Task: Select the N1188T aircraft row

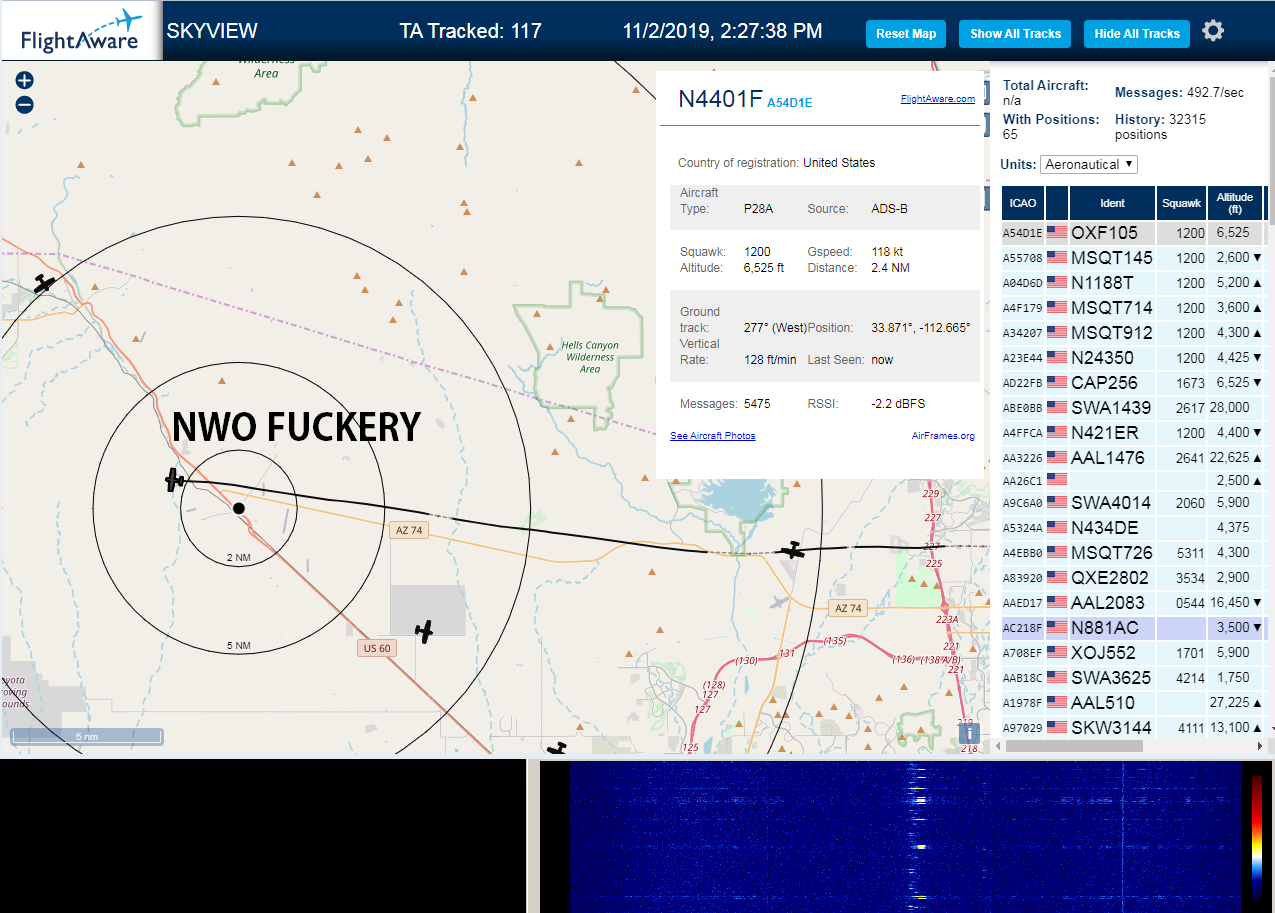Action: tap(1134, 283)
